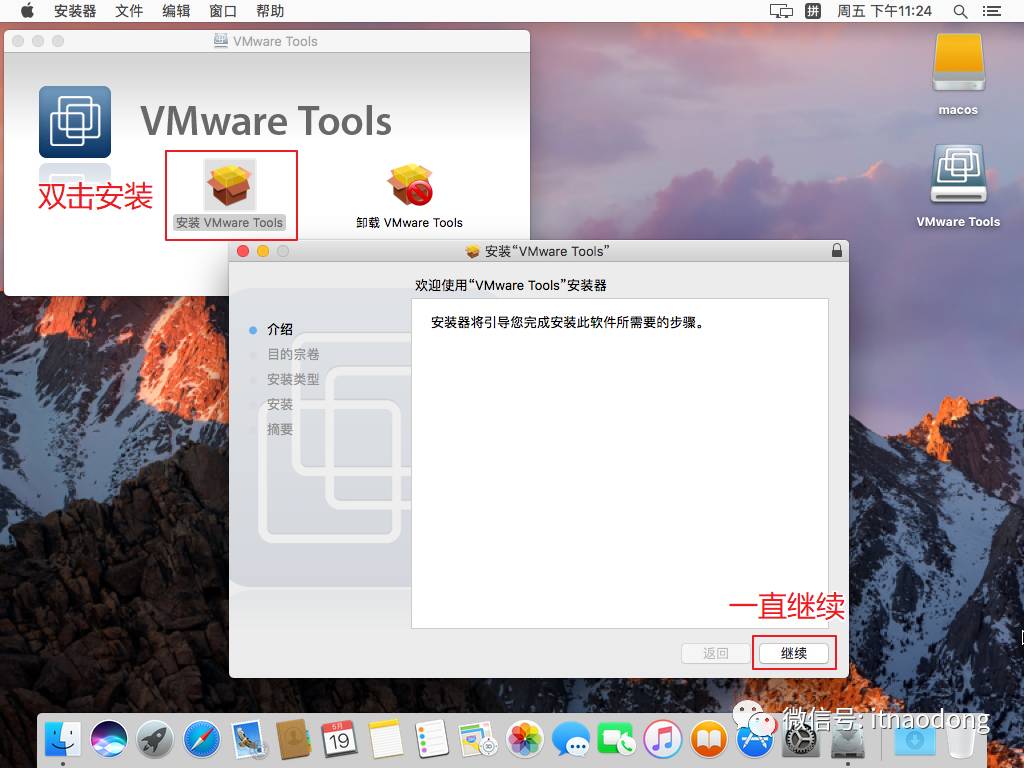Open Messages from the Dock
Screen dimensions: 1024x768
[571, 739]
